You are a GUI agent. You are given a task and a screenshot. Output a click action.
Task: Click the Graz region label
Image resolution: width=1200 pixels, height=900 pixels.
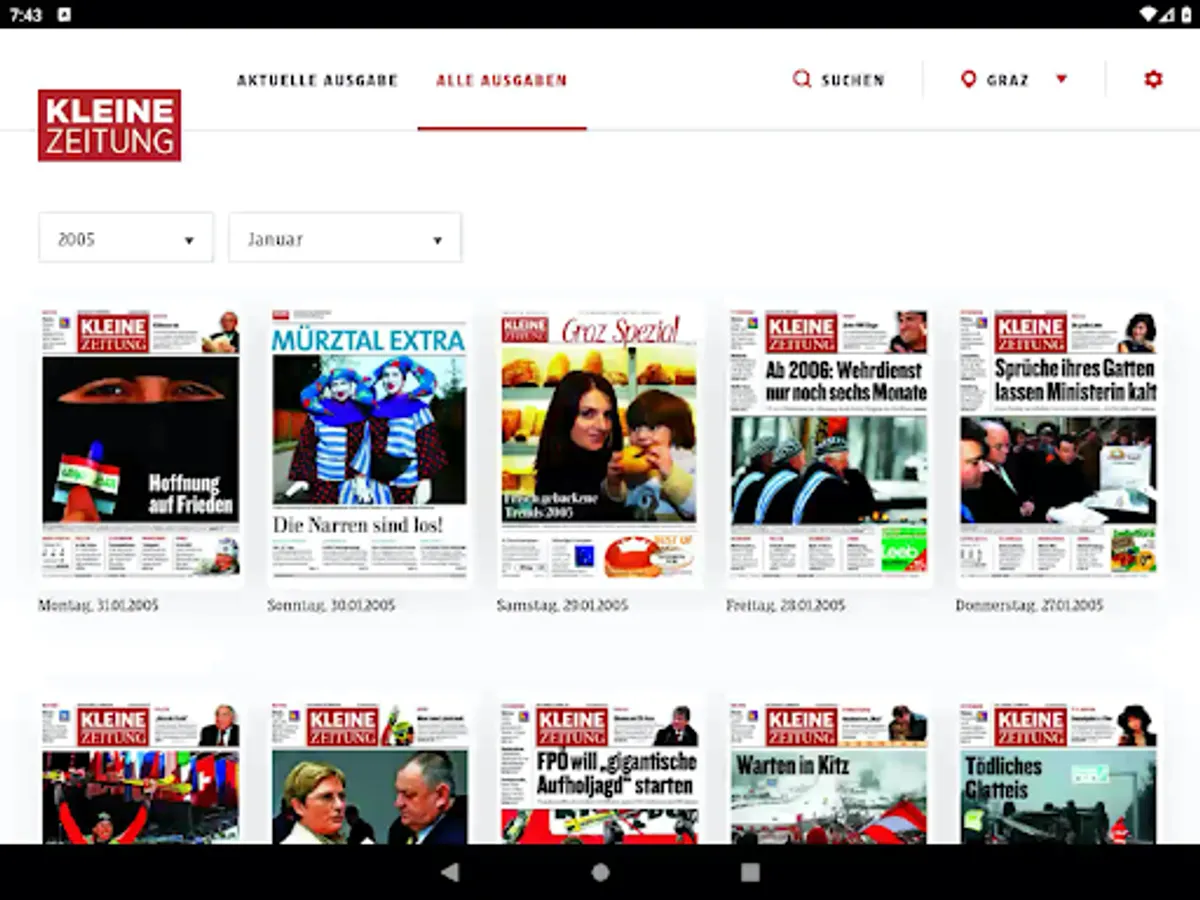click(1007, 80)
